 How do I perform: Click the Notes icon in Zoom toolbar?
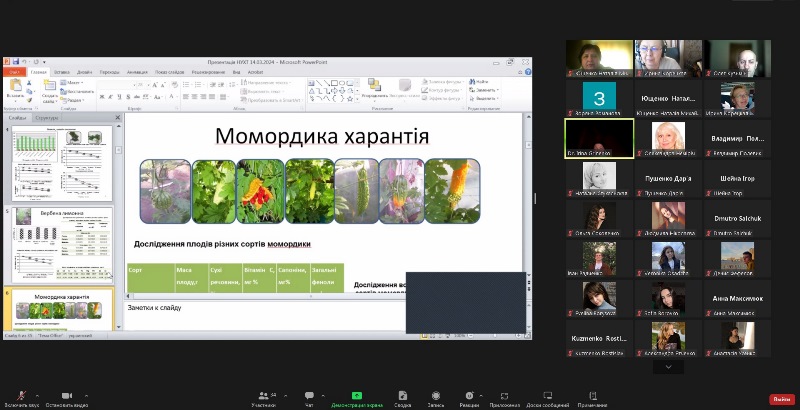coord(592,395)
